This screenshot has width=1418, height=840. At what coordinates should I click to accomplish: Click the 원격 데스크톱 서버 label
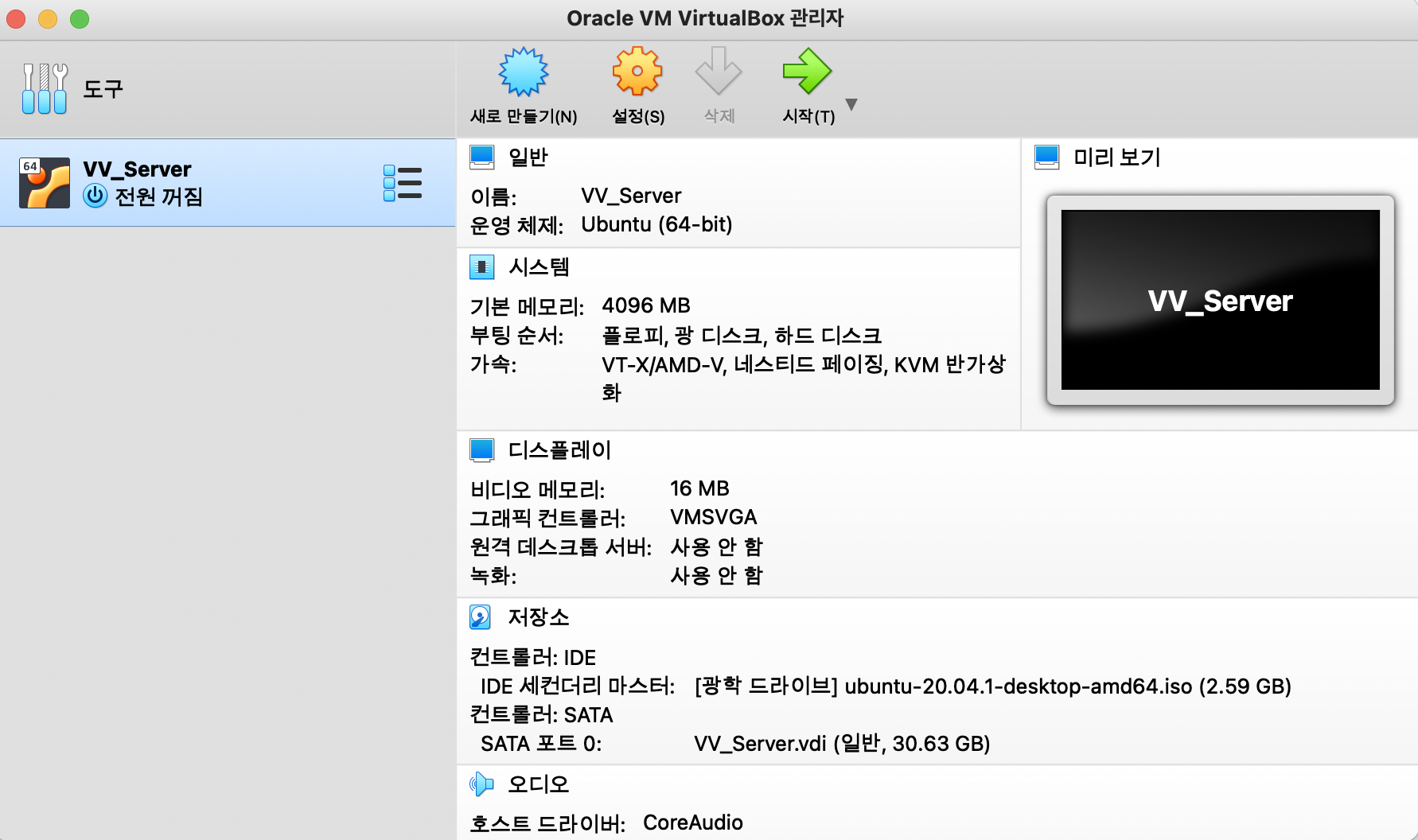point(560,546)
